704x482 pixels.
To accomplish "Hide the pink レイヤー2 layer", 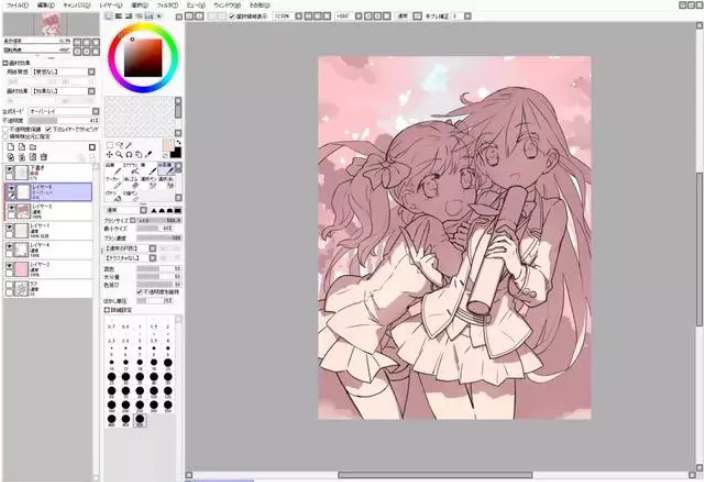I will point(9,266).
